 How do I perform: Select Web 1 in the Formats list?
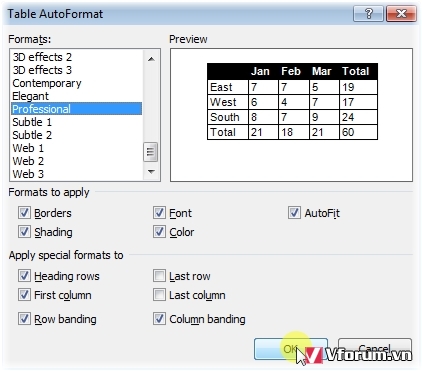point(76,148)
